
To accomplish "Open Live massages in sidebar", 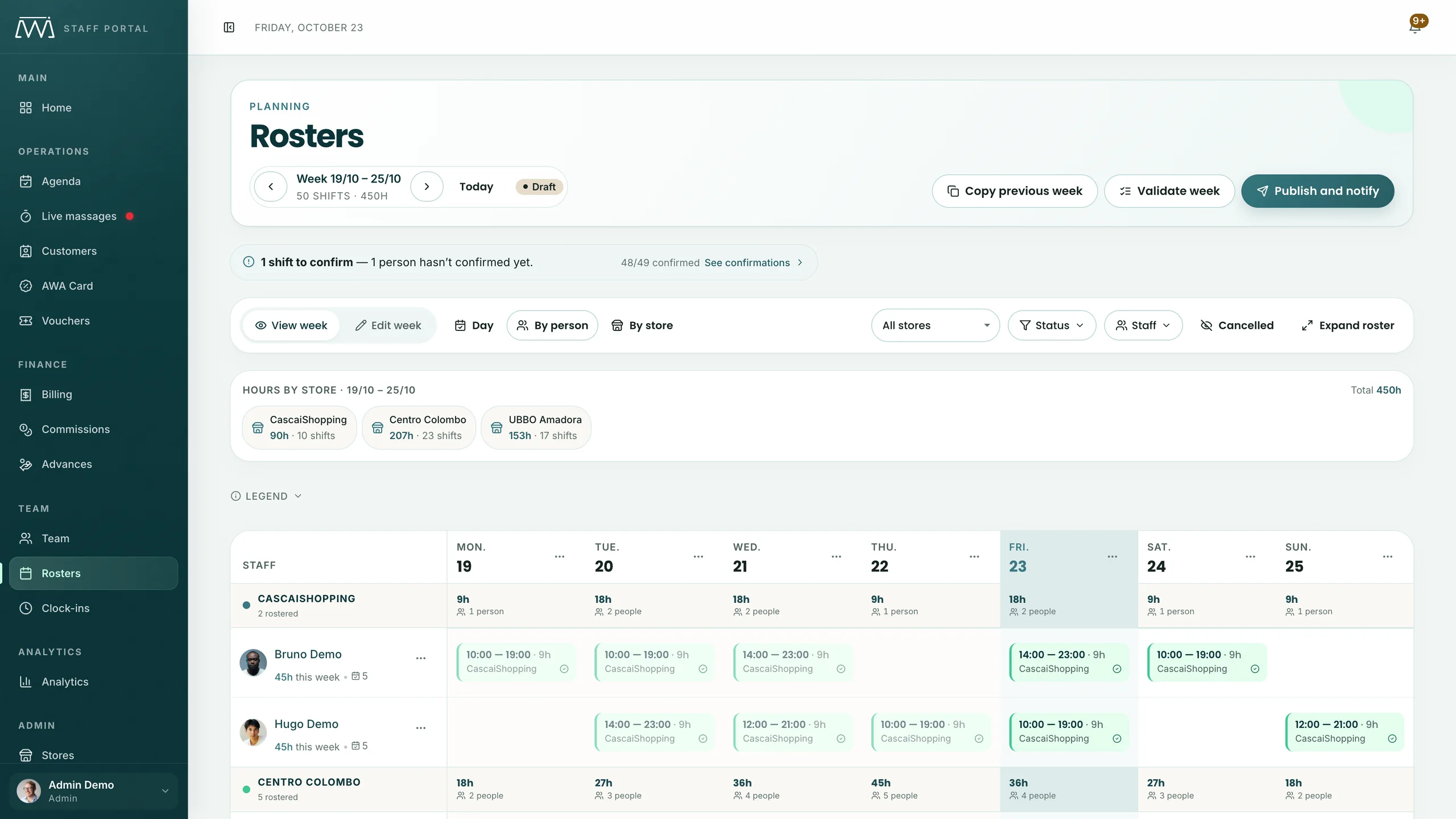I will tap(94, 216).
